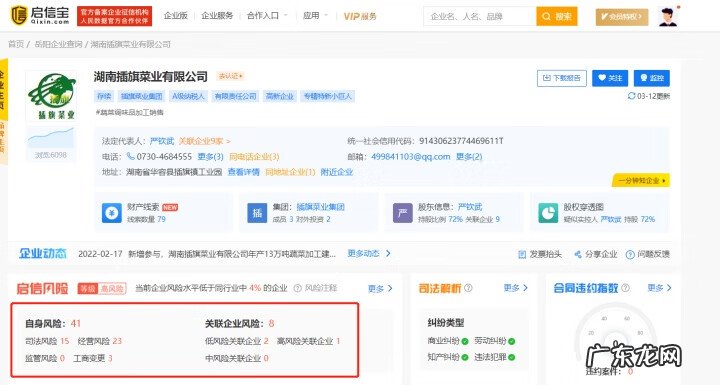Click the 股东信息 purple 严 icon

(x=403, y=213)
